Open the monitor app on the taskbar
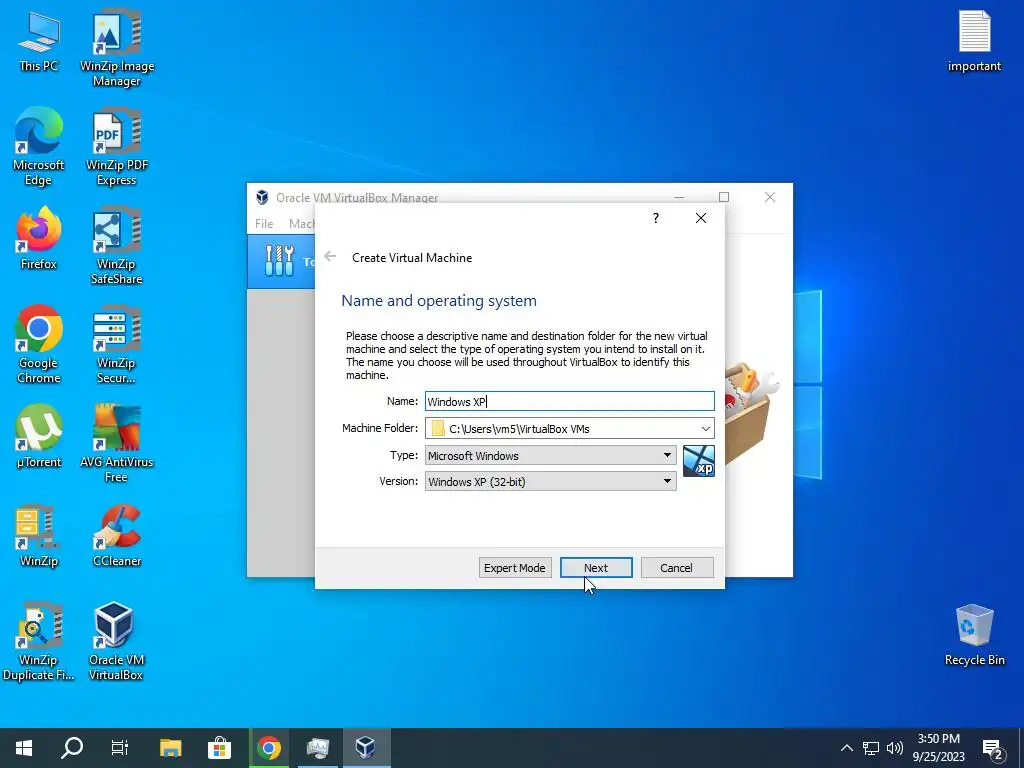Viewport: 1024px width, 768px height. [318, 748]
